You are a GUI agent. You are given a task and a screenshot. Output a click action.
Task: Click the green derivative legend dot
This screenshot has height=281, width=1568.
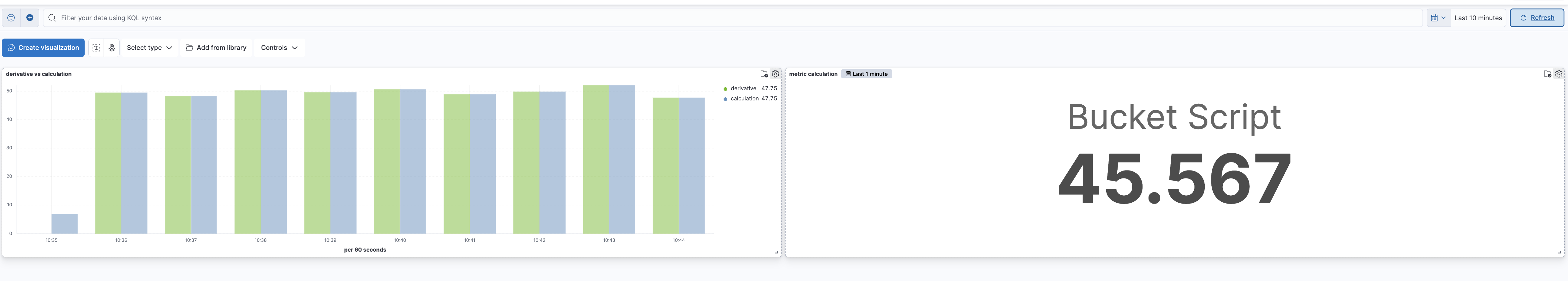725,89
